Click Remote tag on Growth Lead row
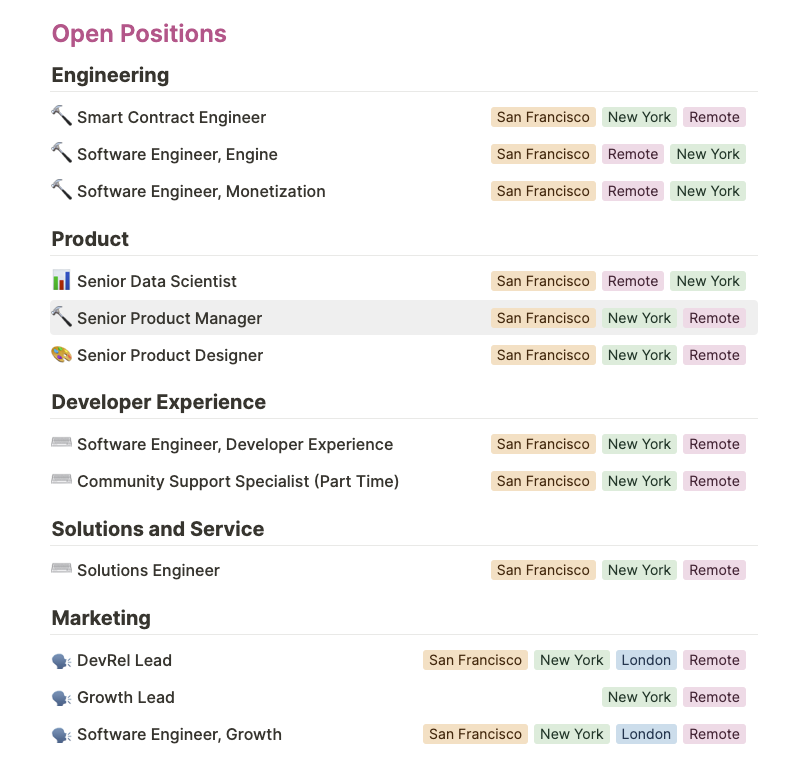Screen dimensions: 797x758 tap(714, 697)
